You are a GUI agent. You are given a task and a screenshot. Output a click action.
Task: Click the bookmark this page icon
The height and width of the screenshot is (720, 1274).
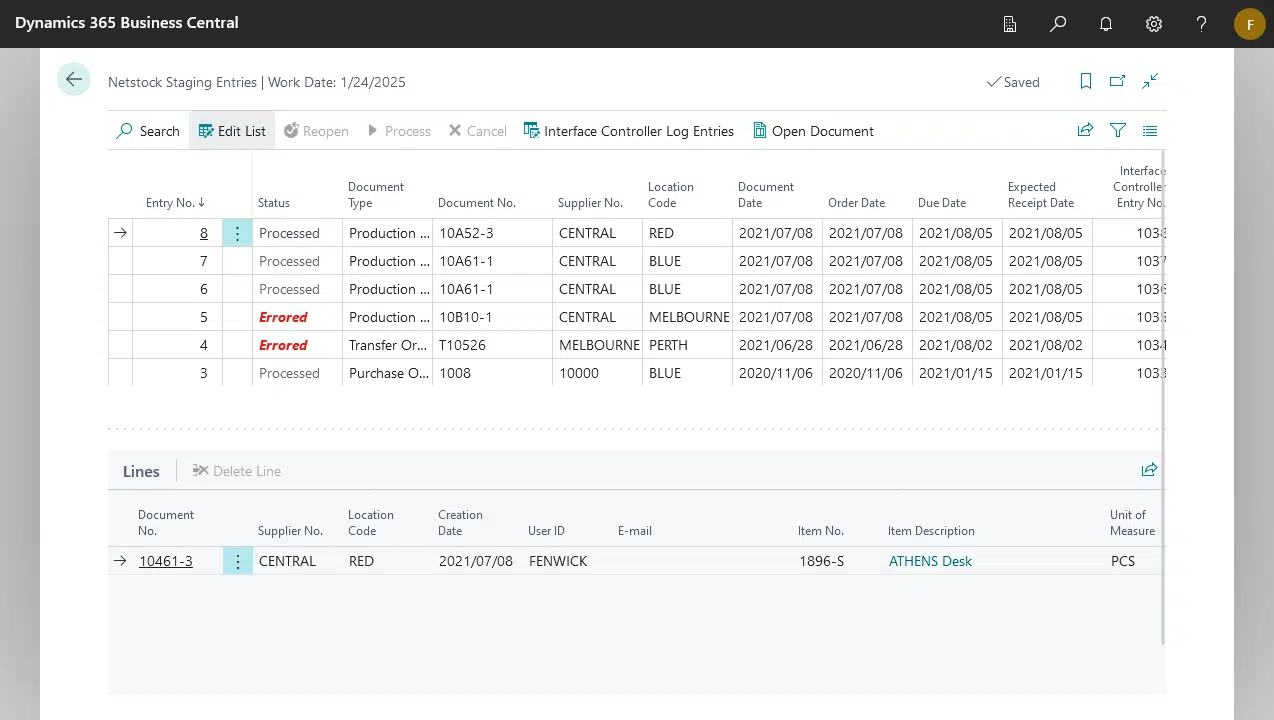1086,82
